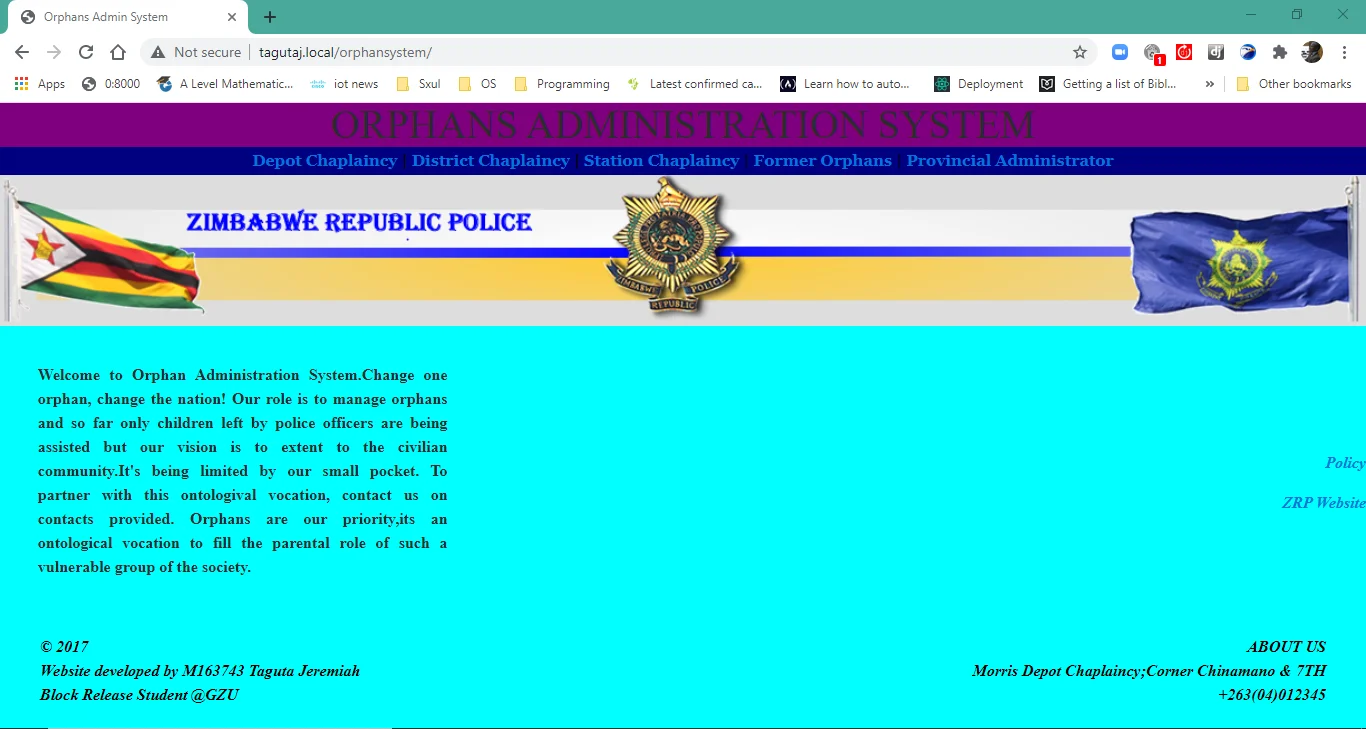Open the Zoom extension icon
This screenshot has width=1366, height=729.
[x=1119, y=52]
